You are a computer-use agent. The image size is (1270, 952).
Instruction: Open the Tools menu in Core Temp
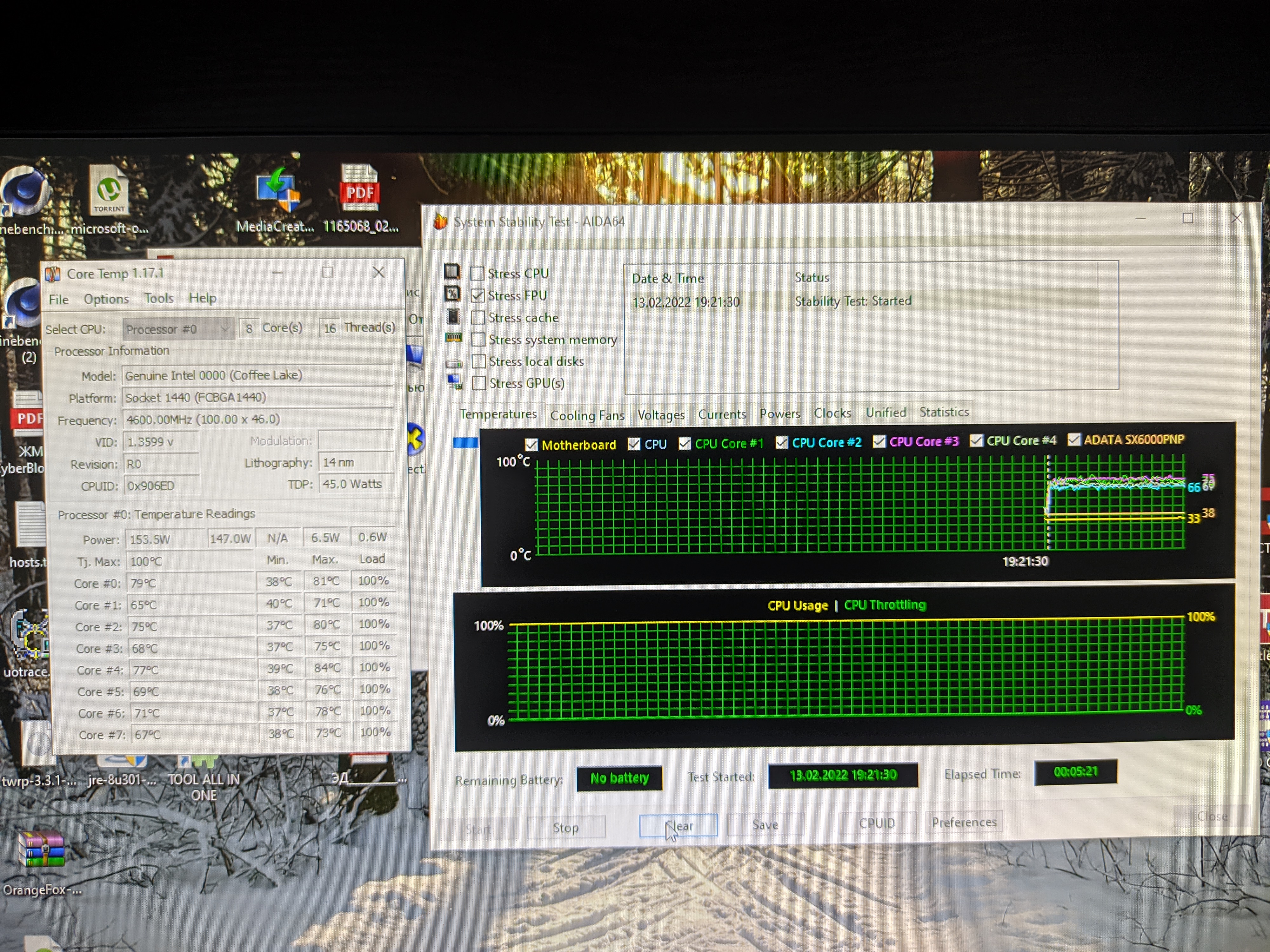click(158, 298)
